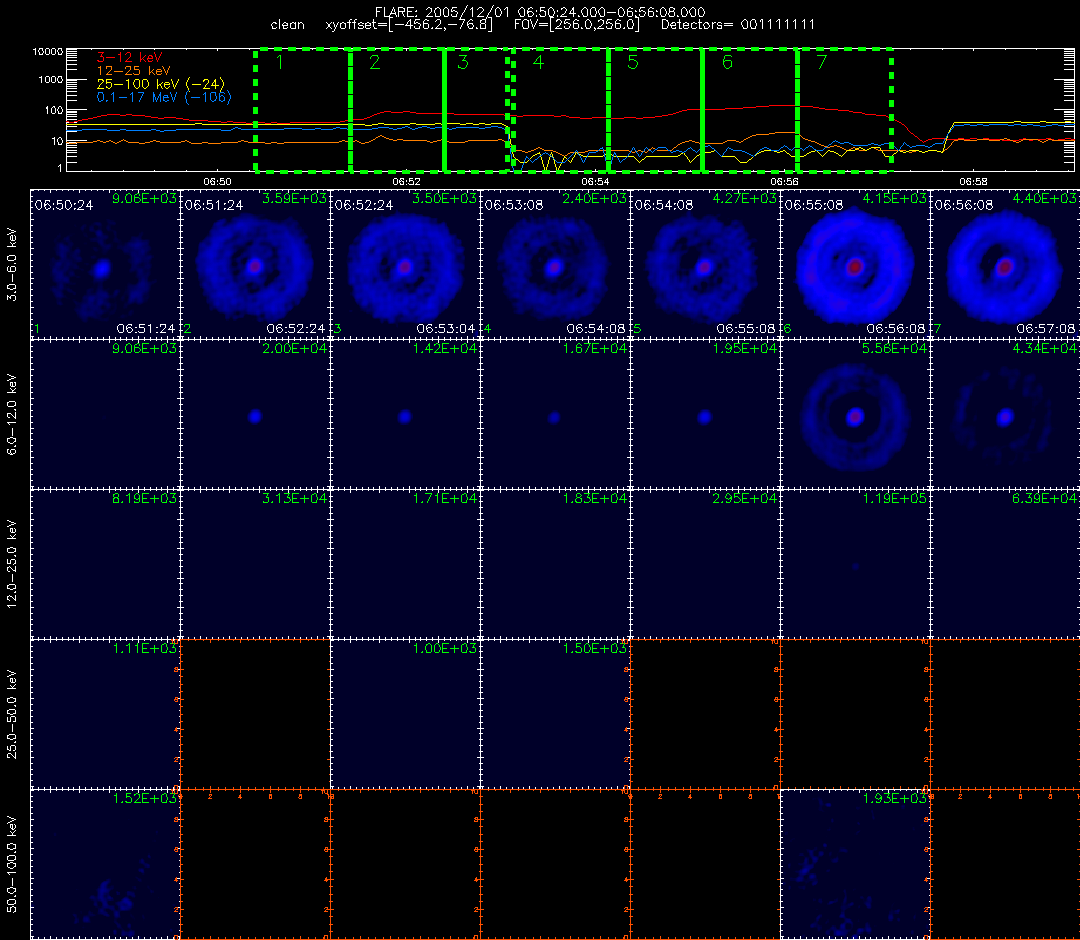Open the 3.0-6.0 keV image with peak 4.15E+03
The width and height of the screenshot is (1080, 940).
[x=855, y=265]
